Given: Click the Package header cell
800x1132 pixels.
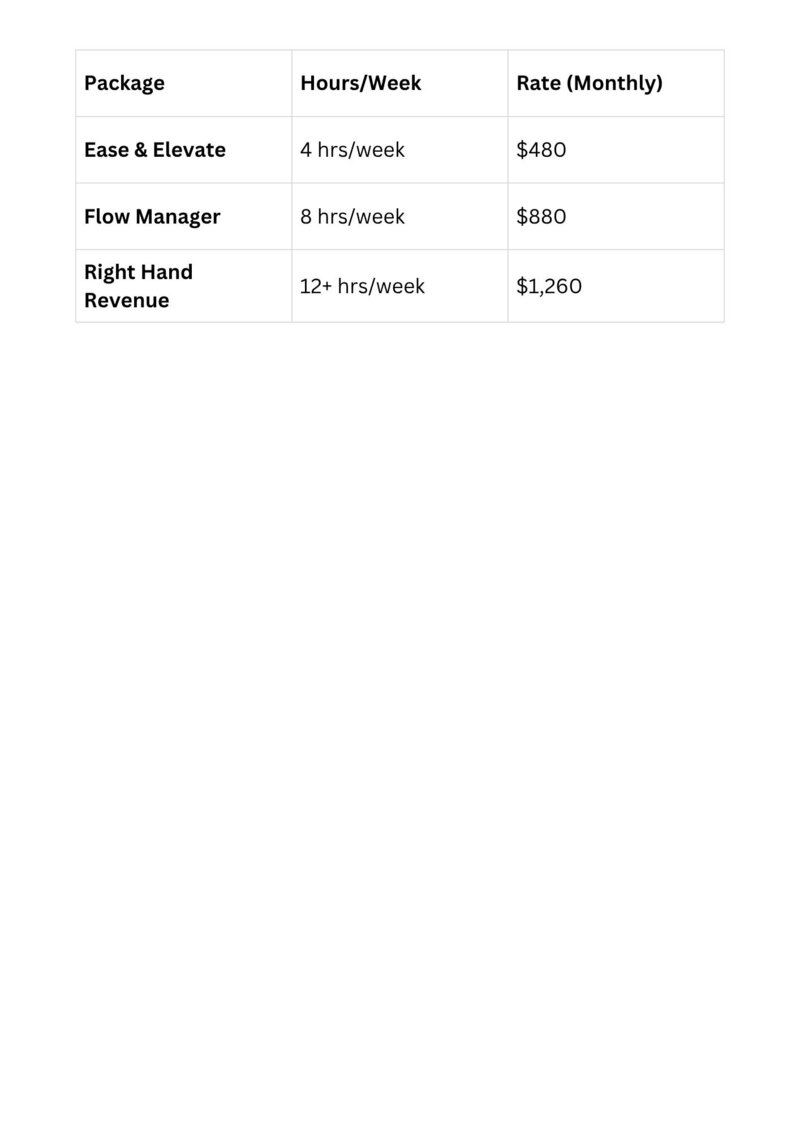Looking at the screenshot, I should coord(124,83).
